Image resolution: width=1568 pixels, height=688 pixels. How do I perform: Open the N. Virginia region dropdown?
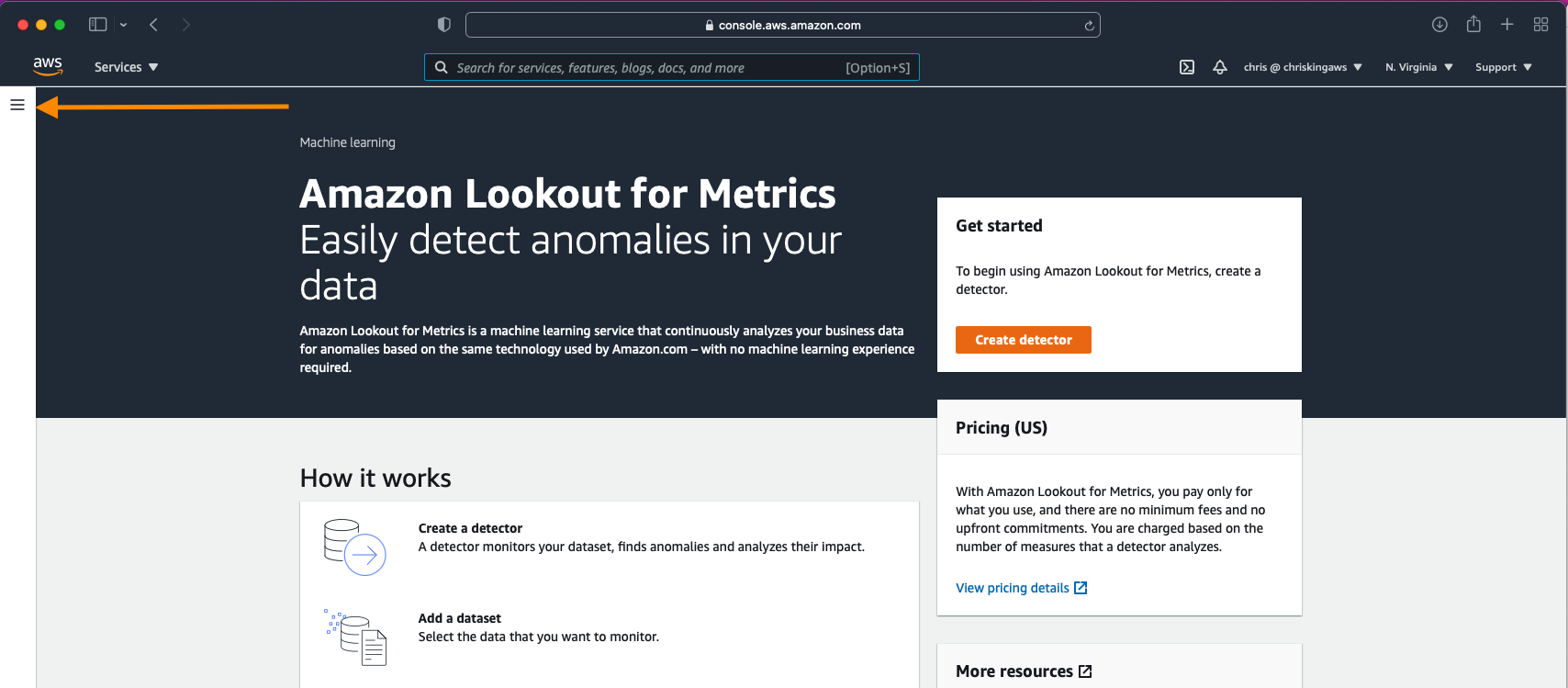[x=1419, y=67]
